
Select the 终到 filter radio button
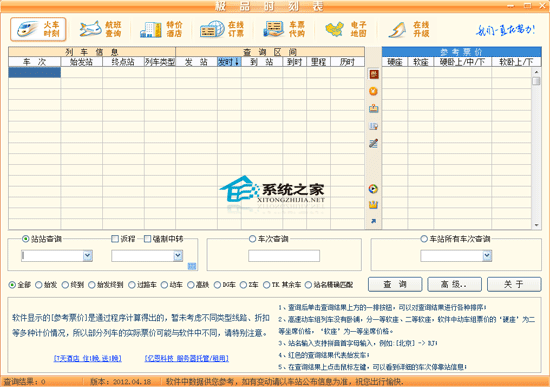tap(65, 285)
